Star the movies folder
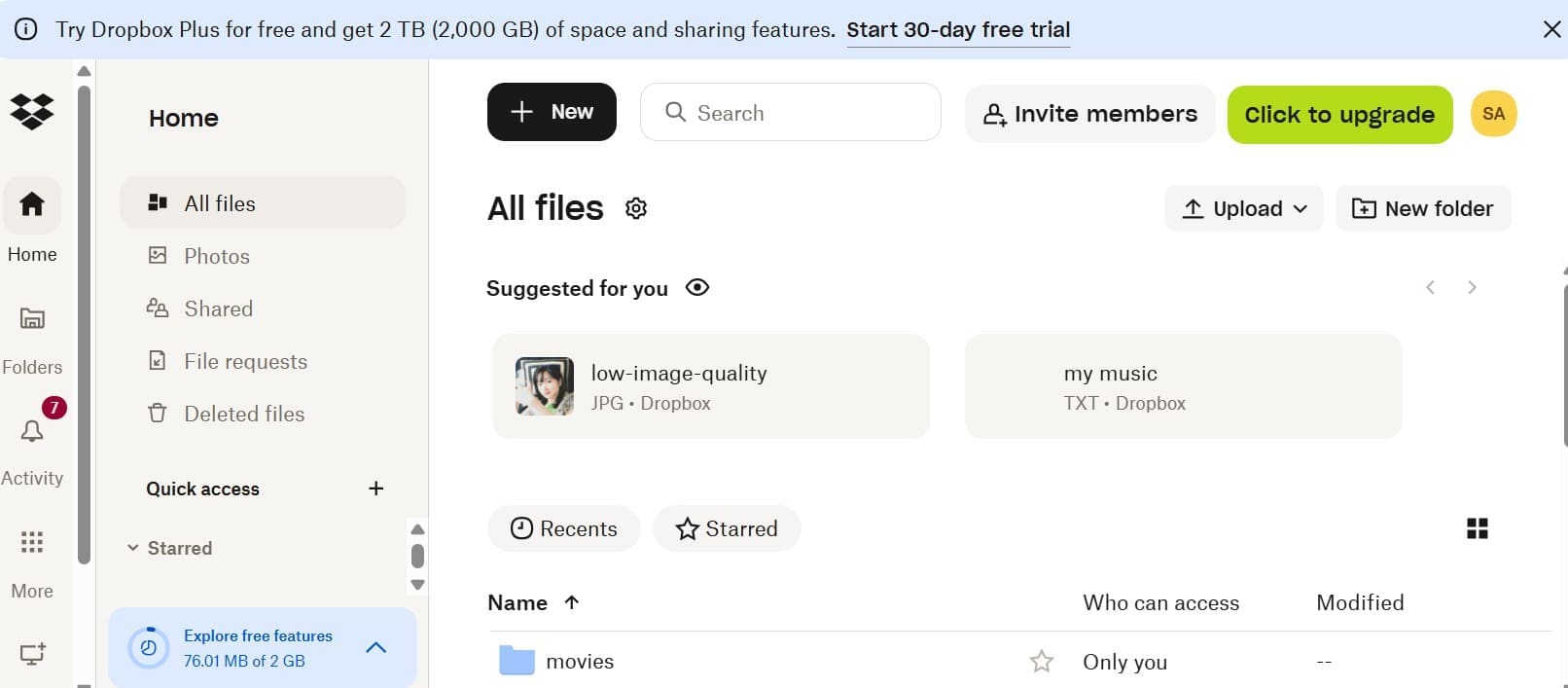 coord(1042,662)
